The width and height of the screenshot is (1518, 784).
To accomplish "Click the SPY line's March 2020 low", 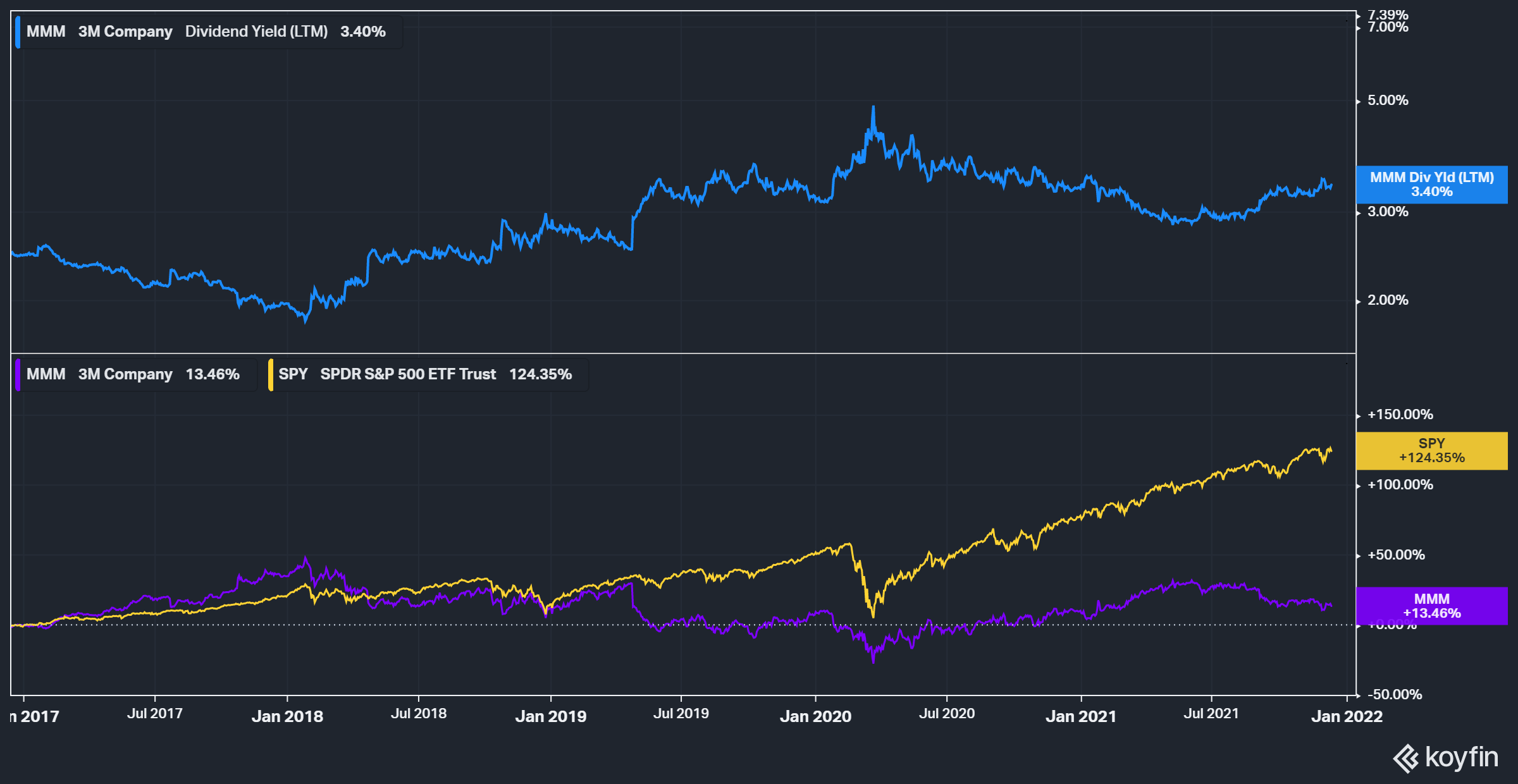I will (x=873, y=616).
